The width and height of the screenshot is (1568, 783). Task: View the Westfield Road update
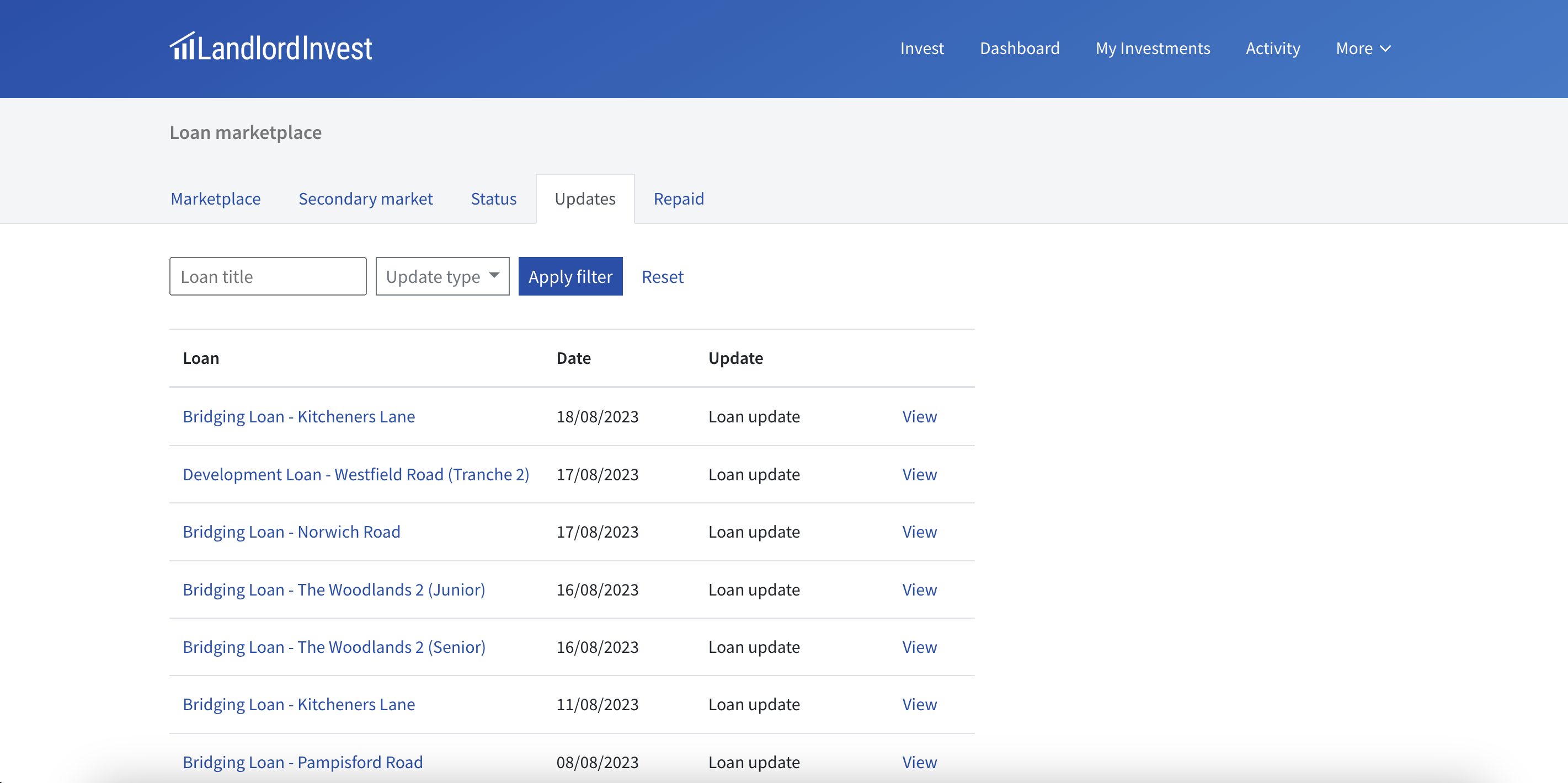pyautogui.click(x=919, y=474)
